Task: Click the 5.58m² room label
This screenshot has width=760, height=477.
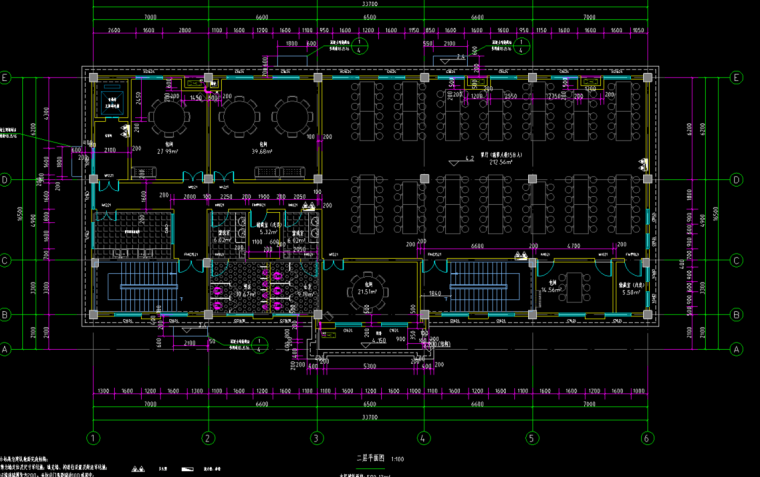Action: point(630,292)
